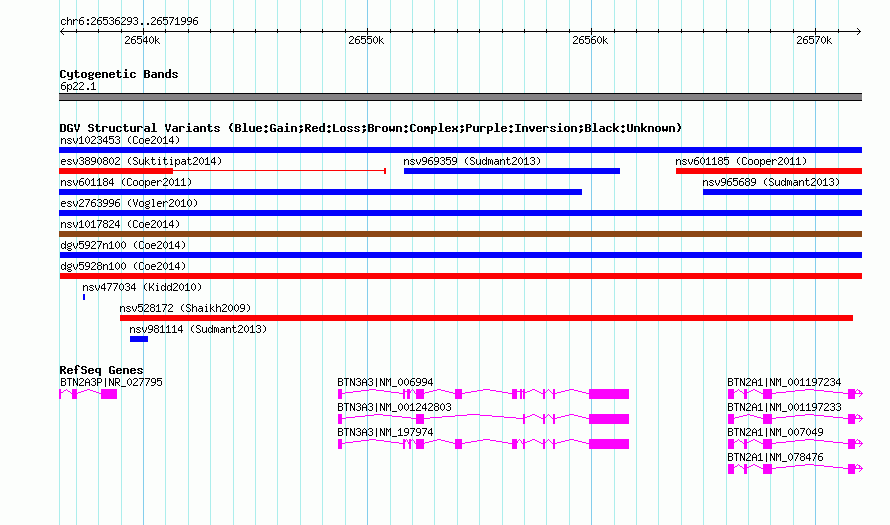
Task: Click the 6p22.1 cytogenetic band bar
Action: pyautogui.click(x=460, y=97)
